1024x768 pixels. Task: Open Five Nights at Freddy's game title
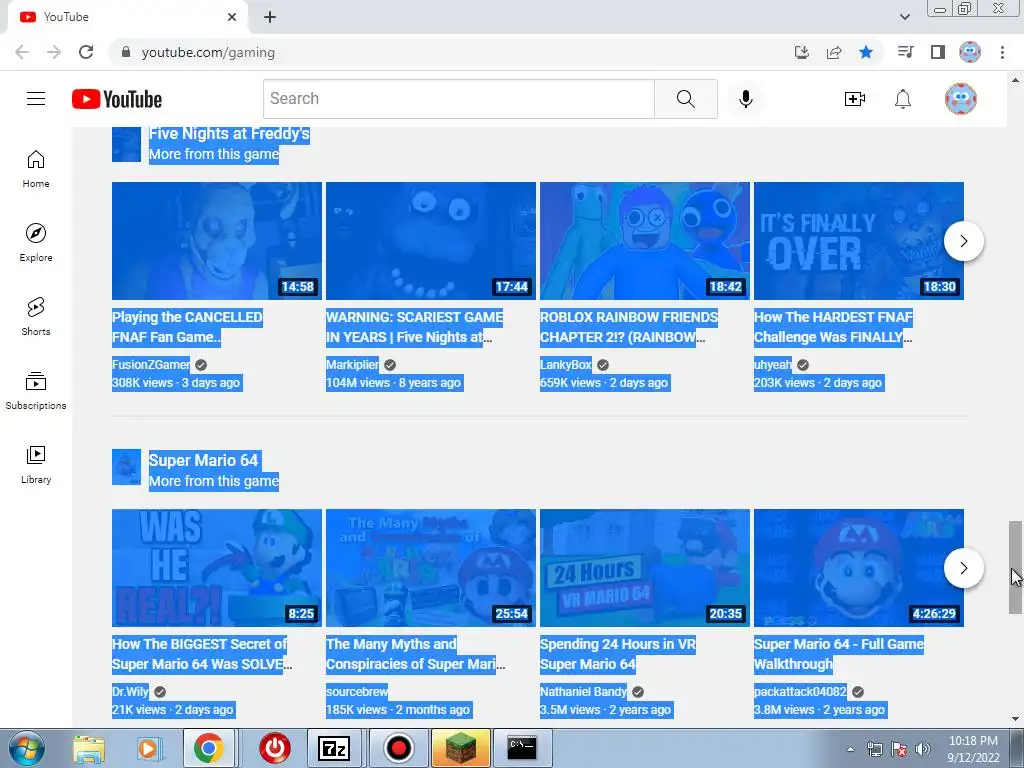point(229,133)
